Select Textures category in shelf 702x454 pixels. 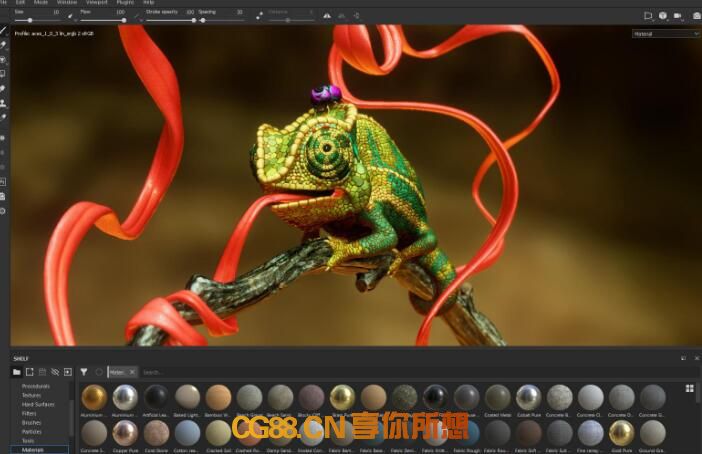coord(31,395)
